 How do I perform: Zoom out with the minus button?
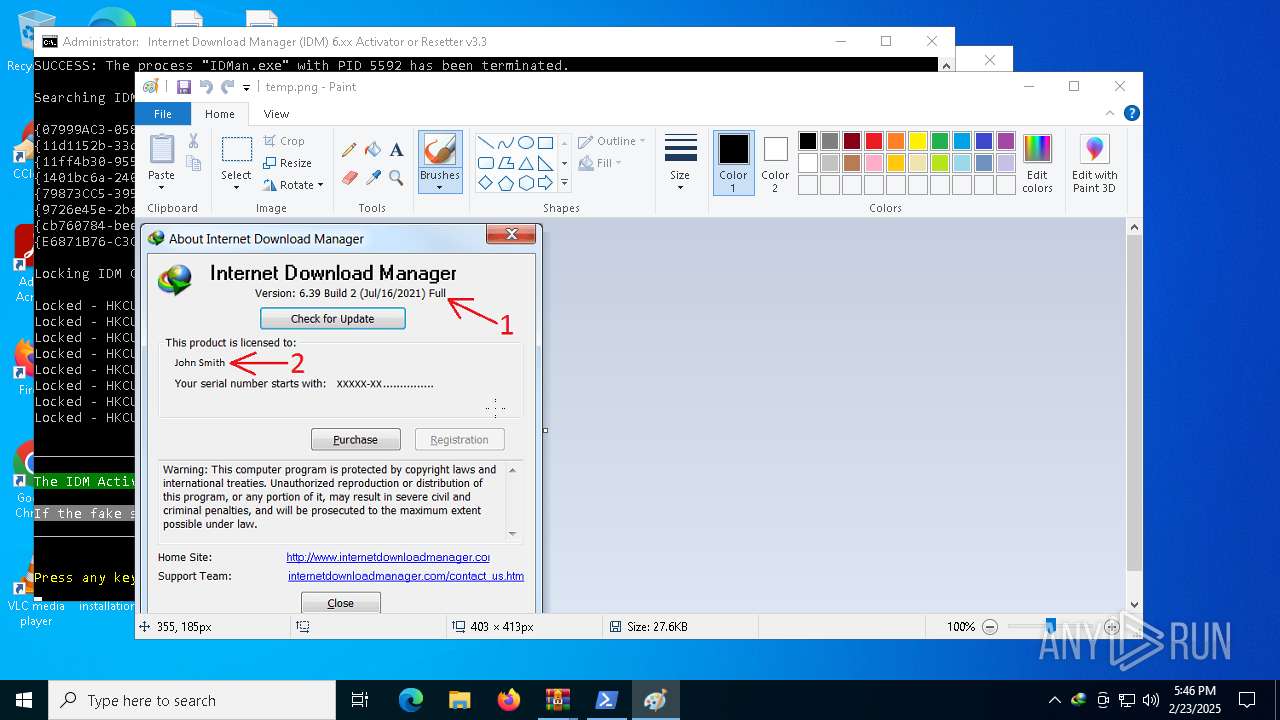point(990,627)
